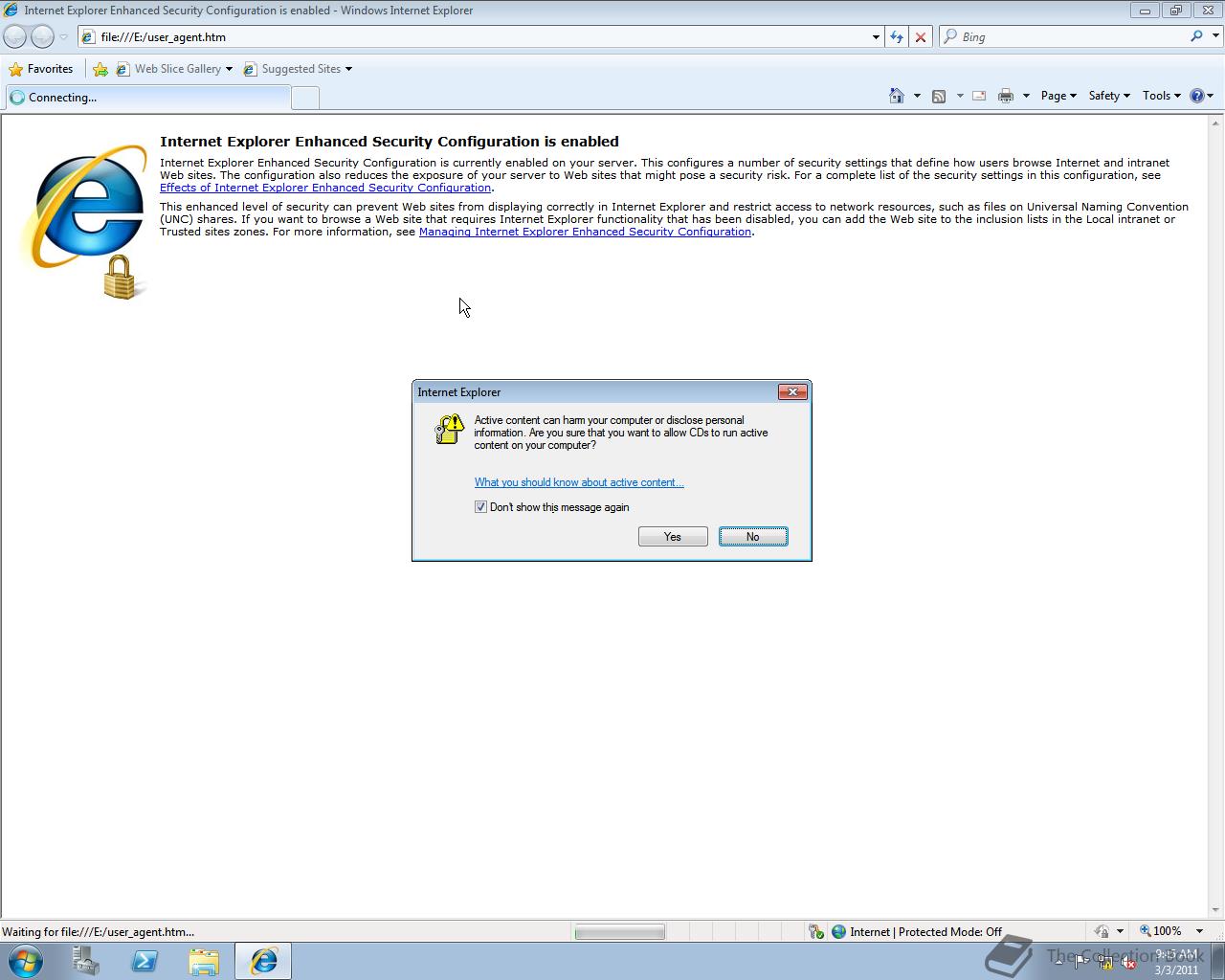Image resolution: width=1225 pixels, height=980 pixels.
Task: Open Effects of Internet Explorer Enhanced Security Configuration link
Action: tap(325, 188)
